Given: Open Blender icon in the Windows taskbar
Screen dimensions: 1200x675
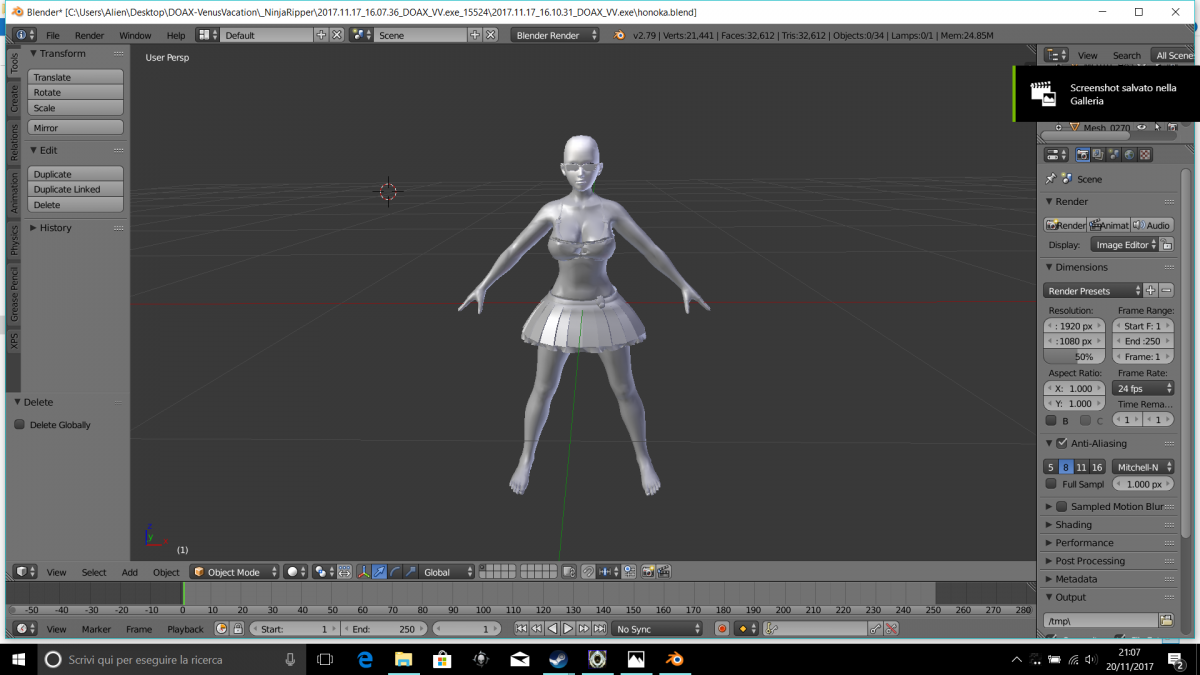Looking at the screenshot, I should click(x=675, y=659).
